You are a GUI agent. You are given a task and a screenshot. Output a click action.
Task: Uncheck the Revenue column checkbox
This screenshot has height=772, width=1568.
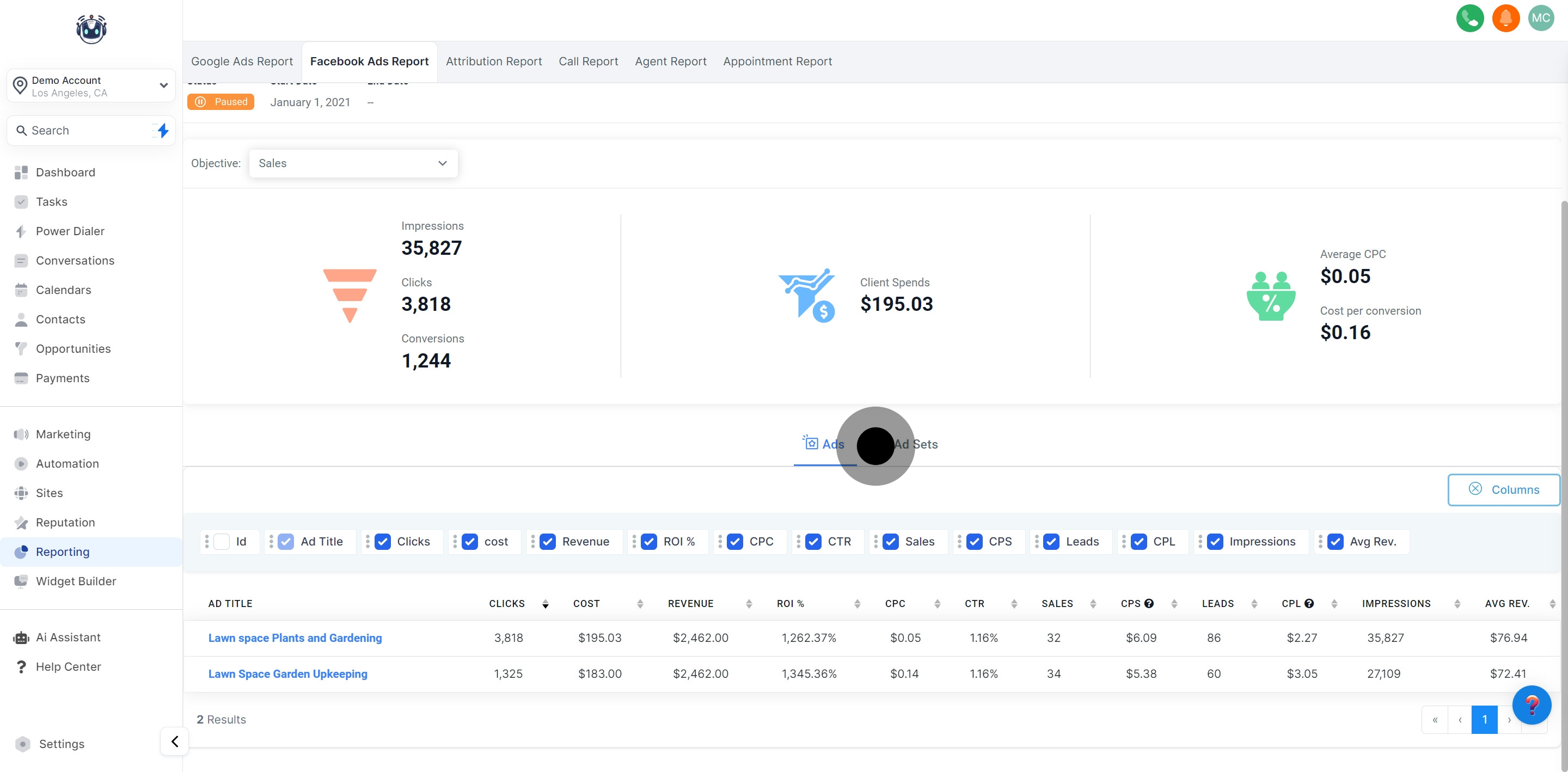pyautogui.click(x=547, y=541)
